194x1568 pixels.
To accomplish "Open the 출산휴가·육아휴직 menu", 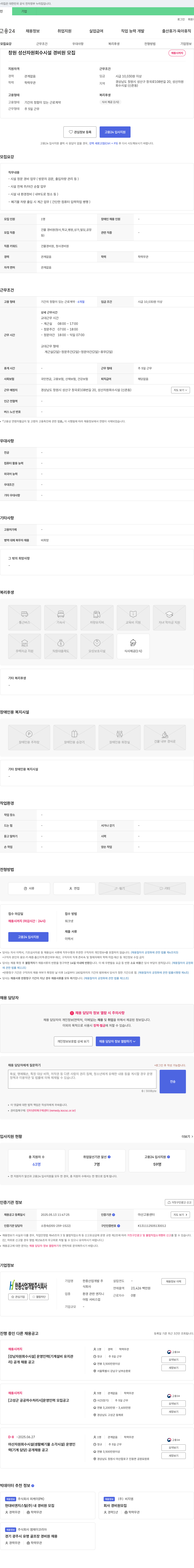I will pyautogui.click(x=176, y=31).
